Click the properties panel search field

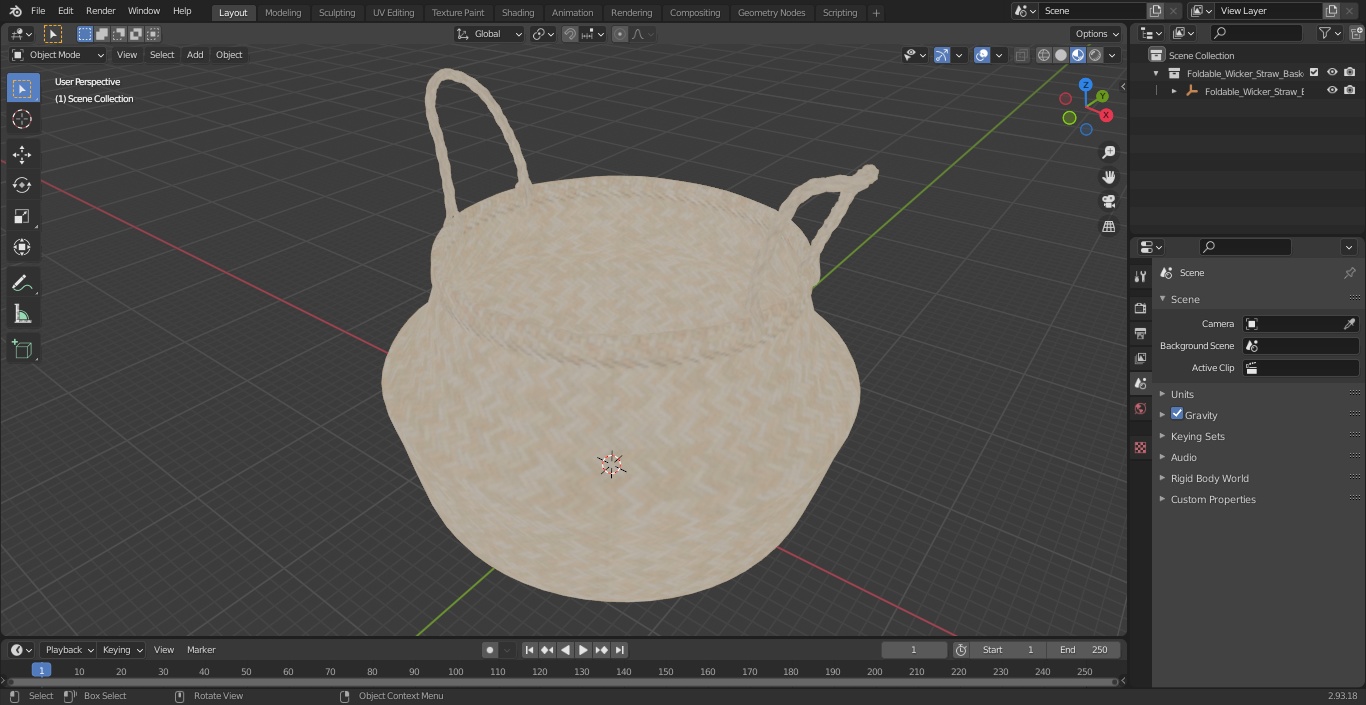(1245, 247)
